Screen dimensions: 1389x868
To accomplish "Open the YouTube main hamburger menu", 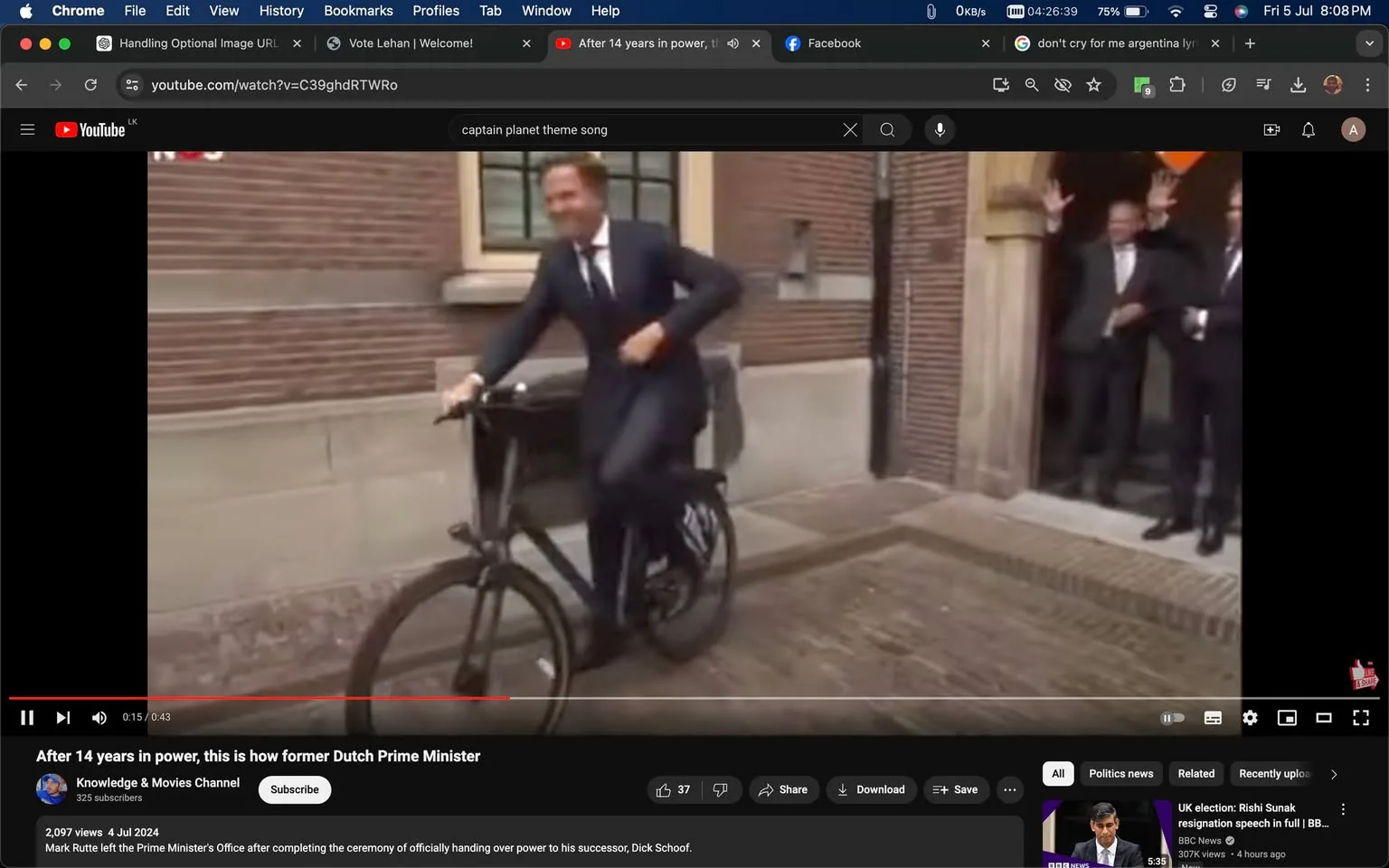I will 27,129.
